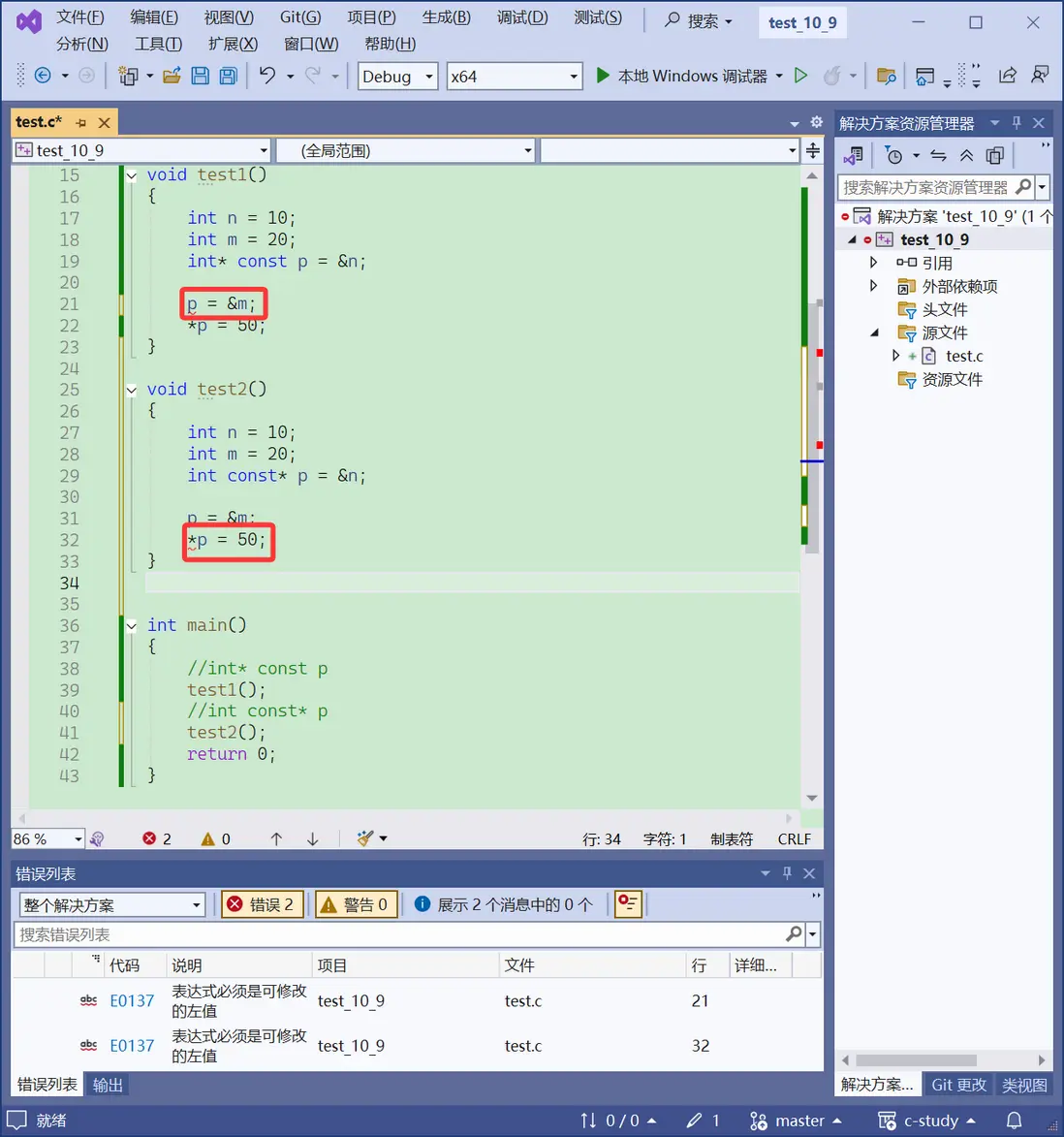Start without debugging using the green outline arrow
Screen dimensions: 1064x1137
(800, 76)
